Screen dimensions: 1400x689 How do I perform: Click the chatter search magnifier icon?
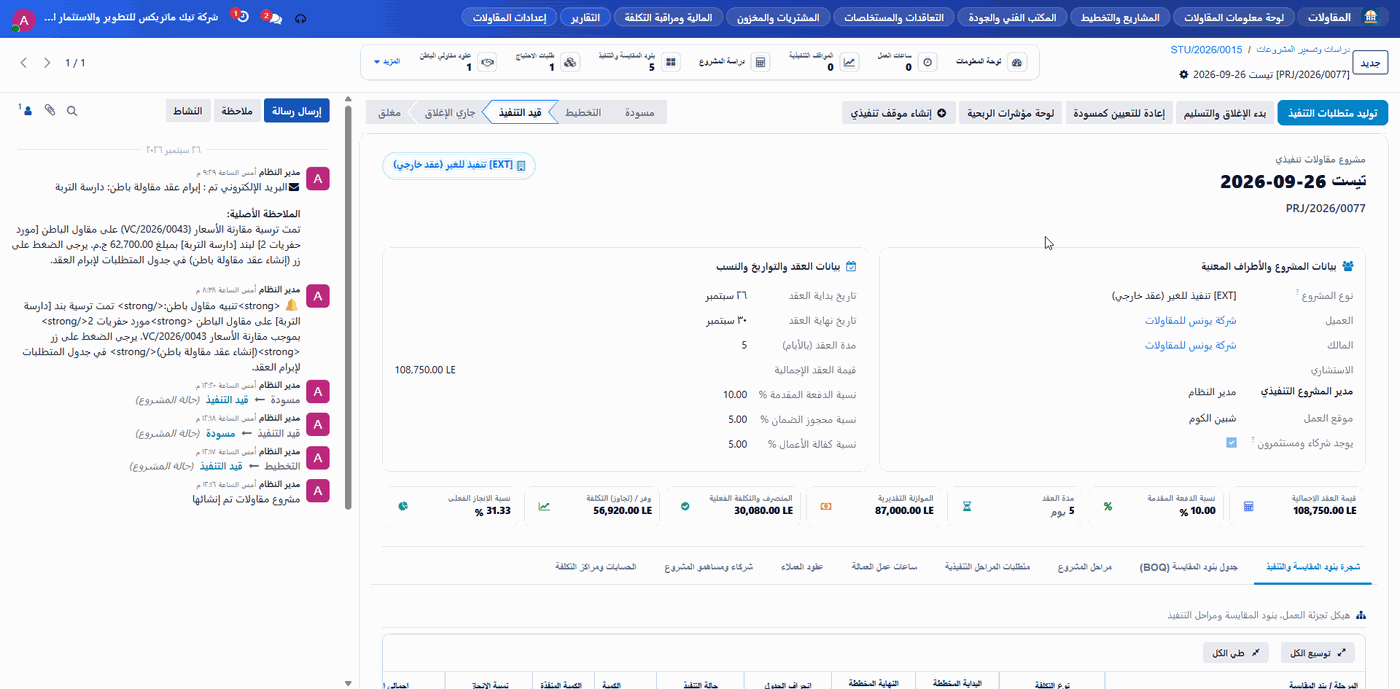[x=72, y=111]
